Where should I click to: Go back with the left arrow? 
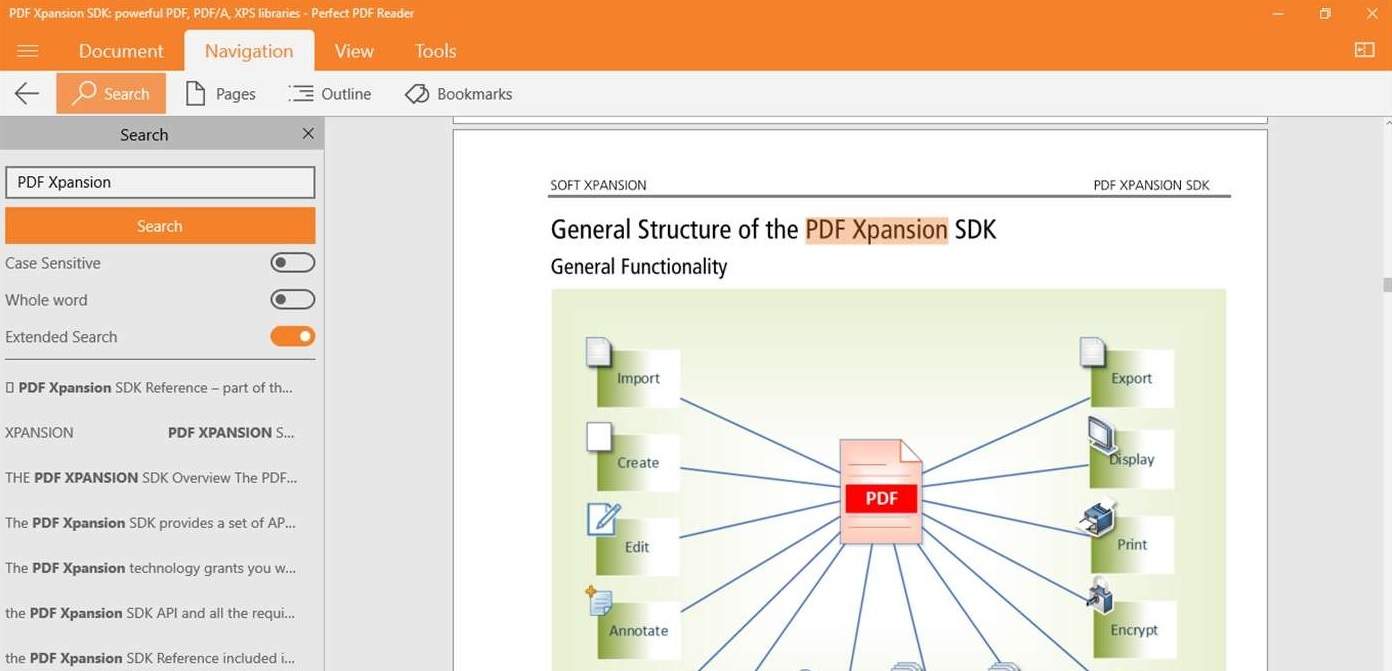tap(27, 94)
